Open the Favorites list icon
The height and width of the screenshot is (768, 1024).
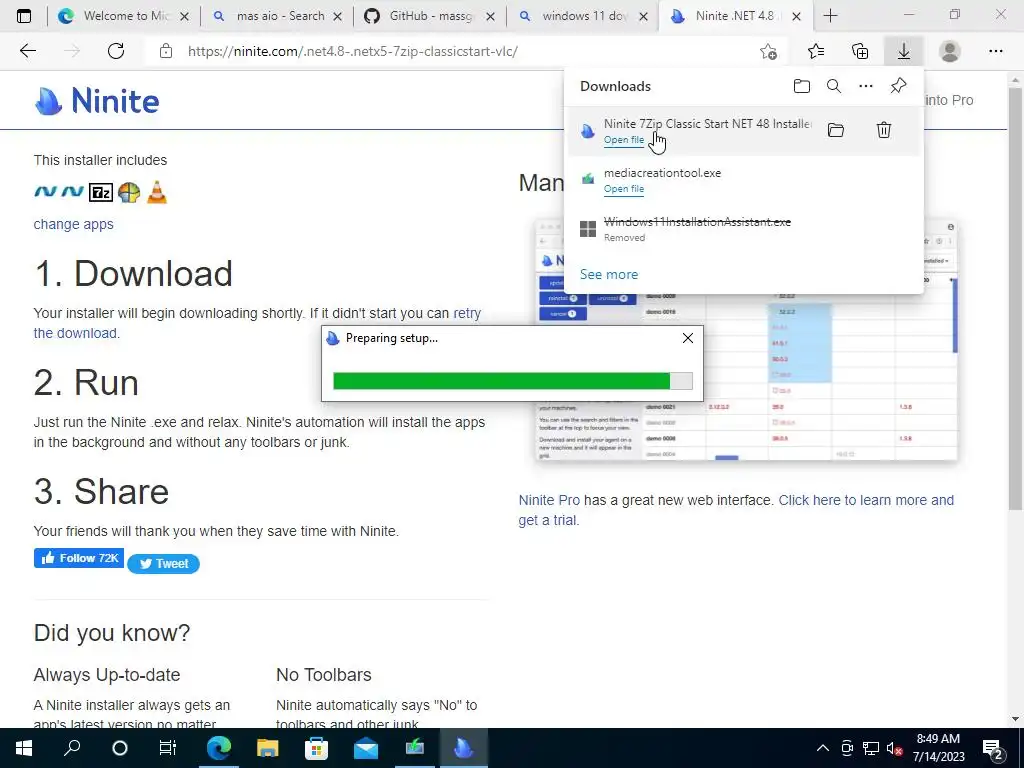[x=816, y=51]
